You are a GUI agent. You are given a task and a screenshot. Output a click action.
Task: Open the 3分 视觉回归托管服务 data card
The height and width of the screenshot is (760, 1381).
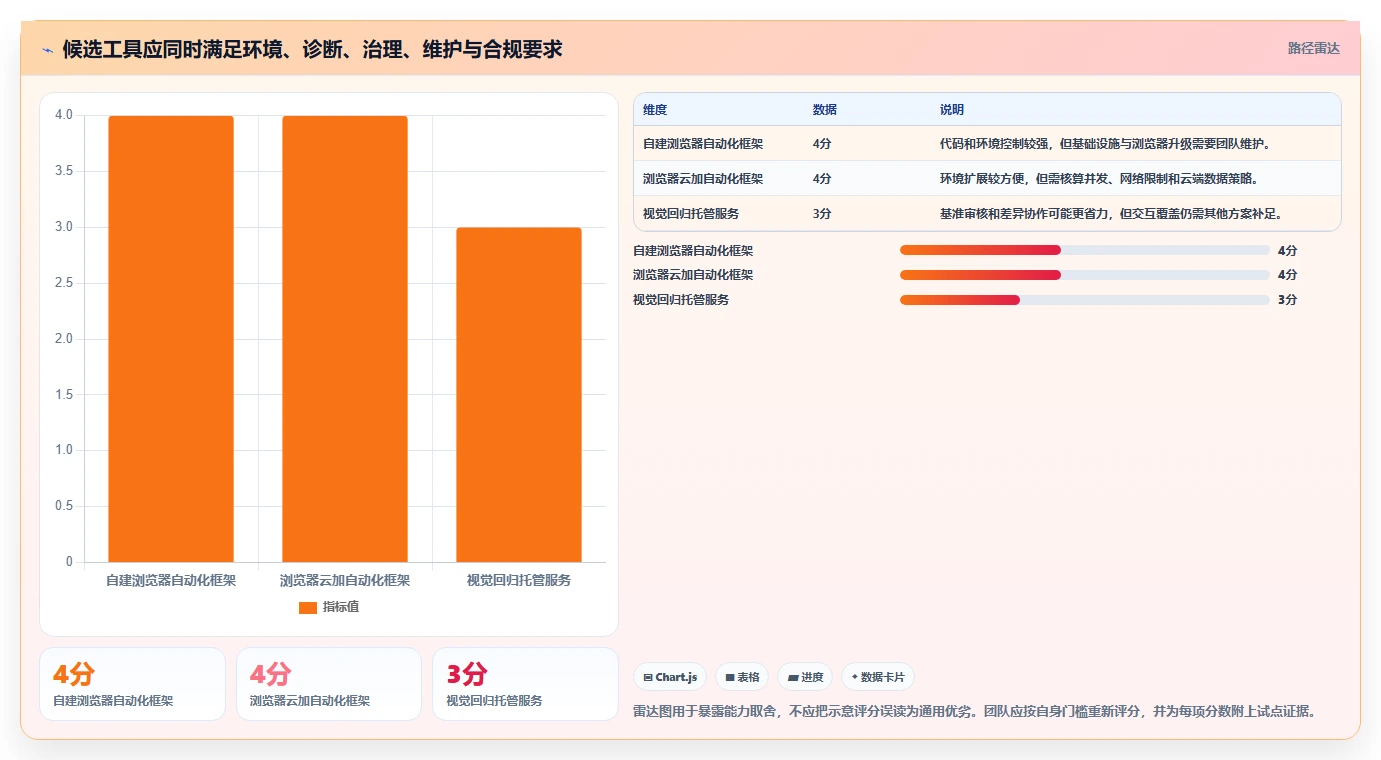pyautogui.click(x=525, y=684)
